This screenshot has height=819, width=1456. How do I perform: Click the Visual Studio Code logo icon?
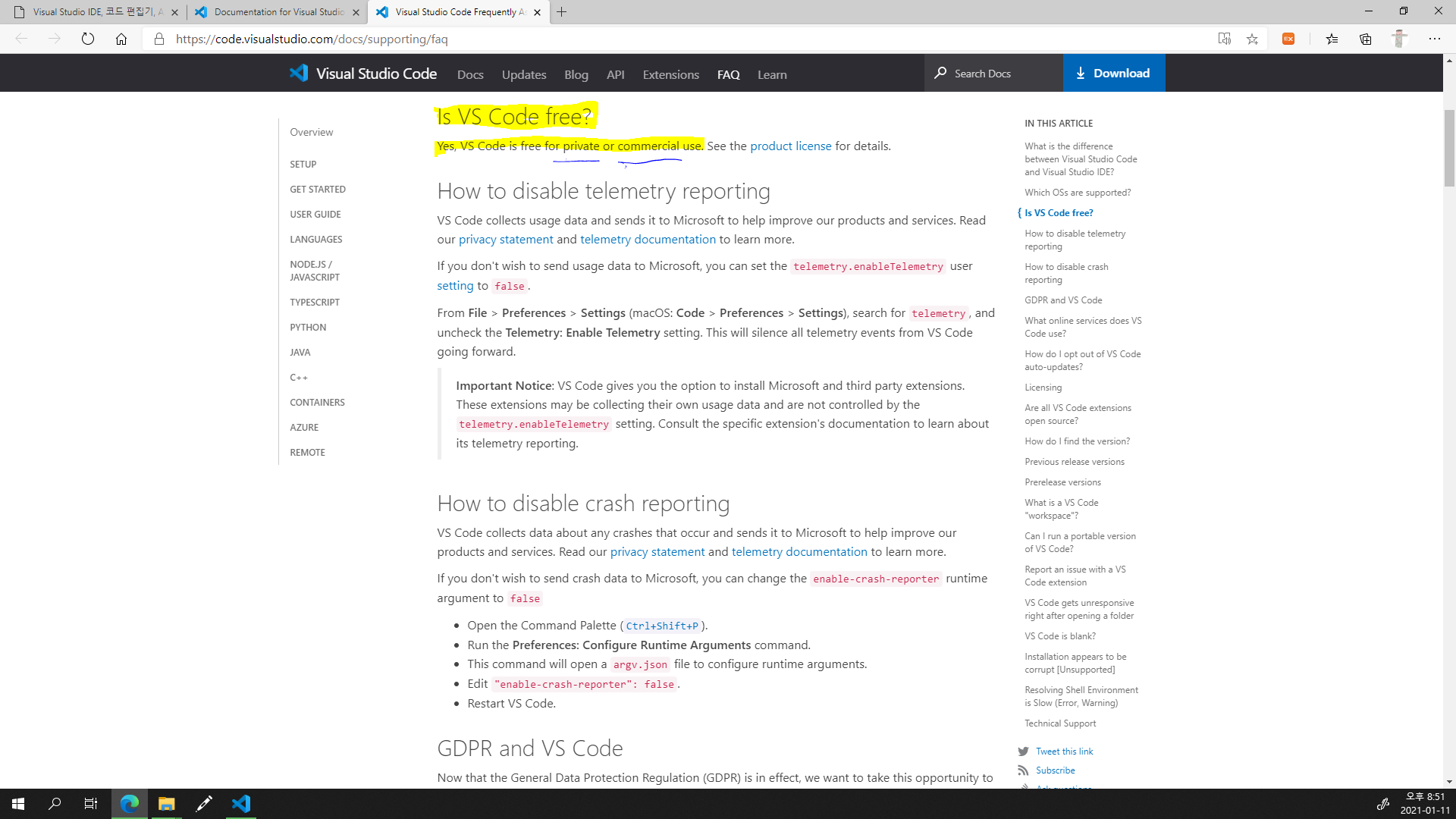(299, 73)
